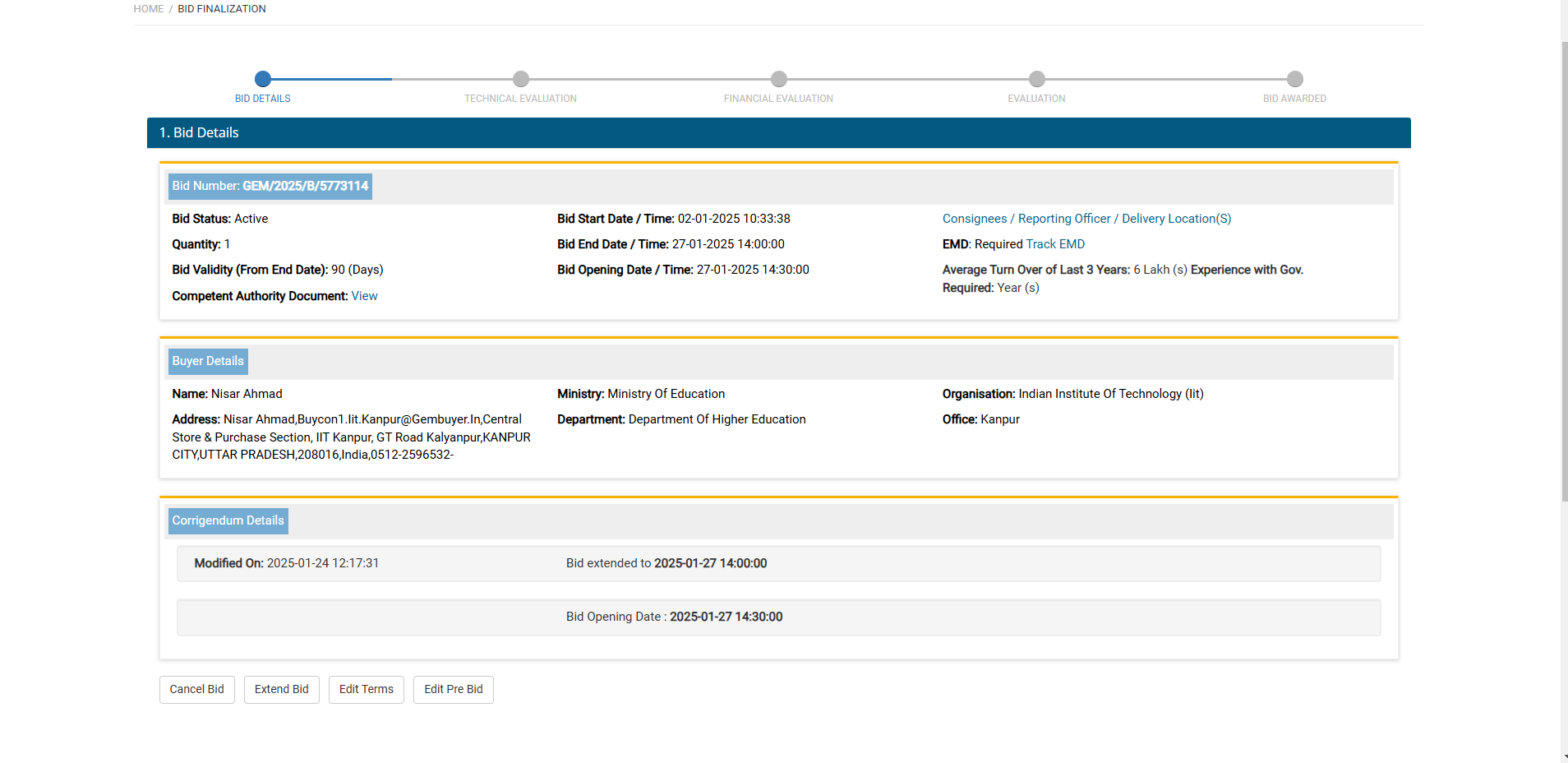Open Consignees / Reporting Officer / Delivery Location(S) link

tap(1086, 219)
